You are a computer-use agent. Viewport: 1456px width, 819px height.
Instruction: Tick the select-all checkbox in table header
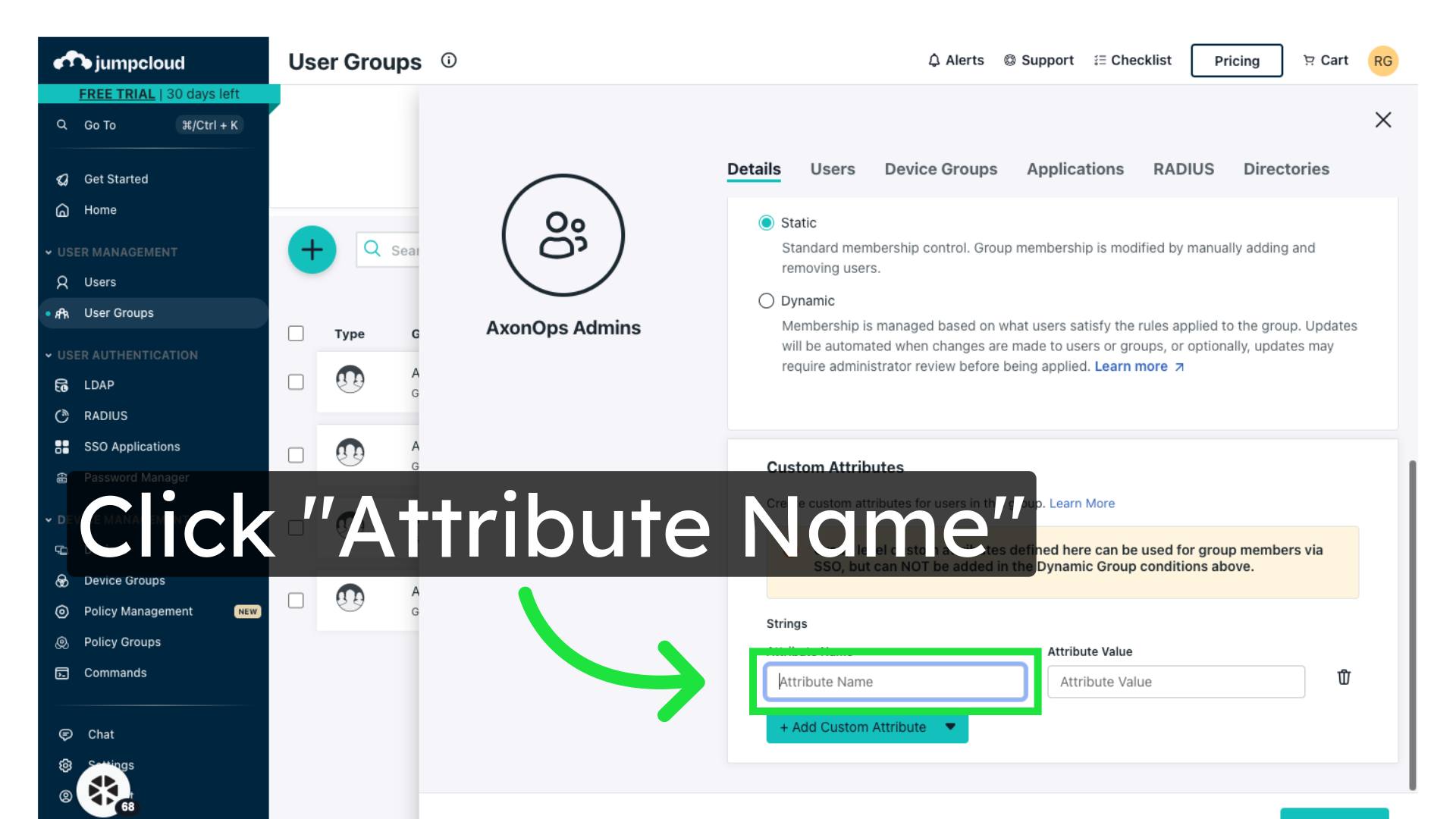coord(296,334)
